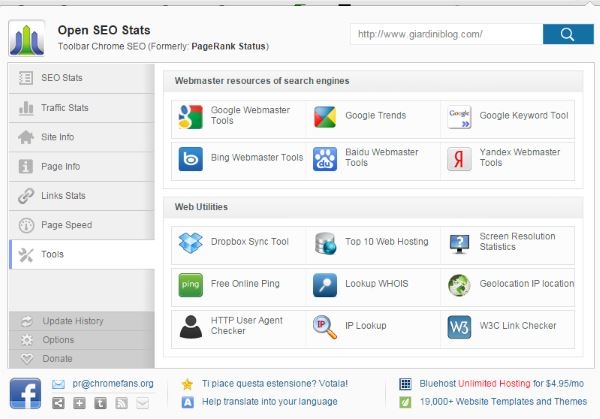Click the Google Keyword Tool icon
Image resolution: width=600 pixels, height=419 pixels.
[x=459, y=117]
